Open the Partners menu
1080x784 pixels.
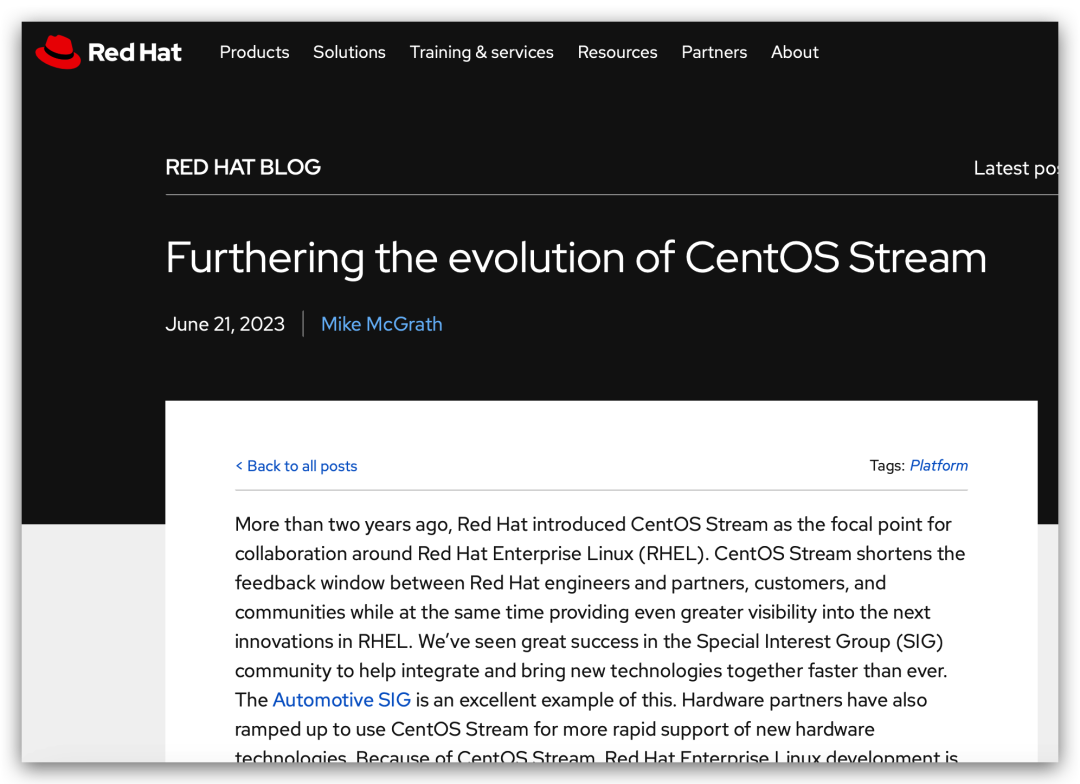[x=714, y=52]
